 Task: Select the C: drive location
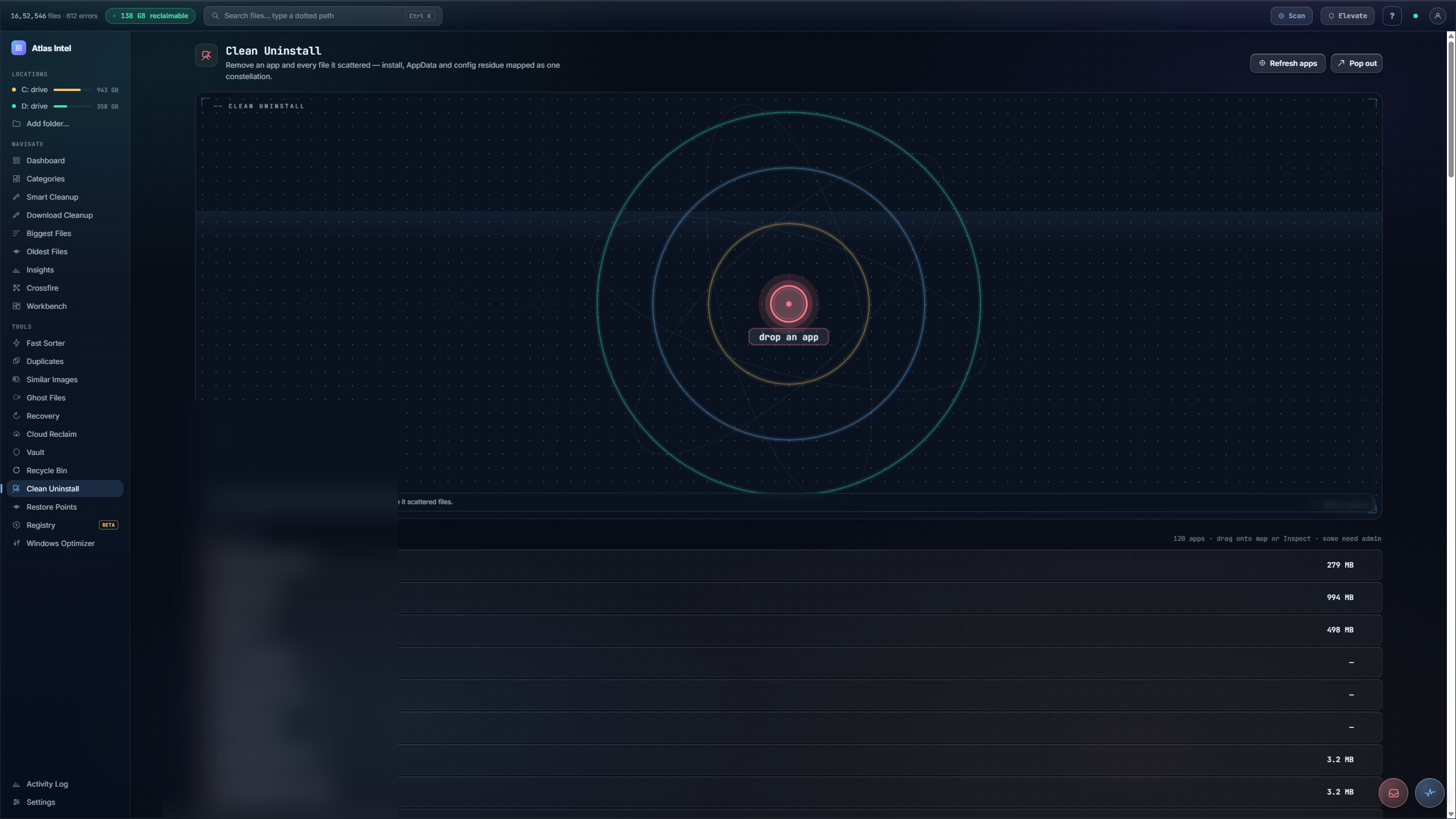tap(65, 90)
